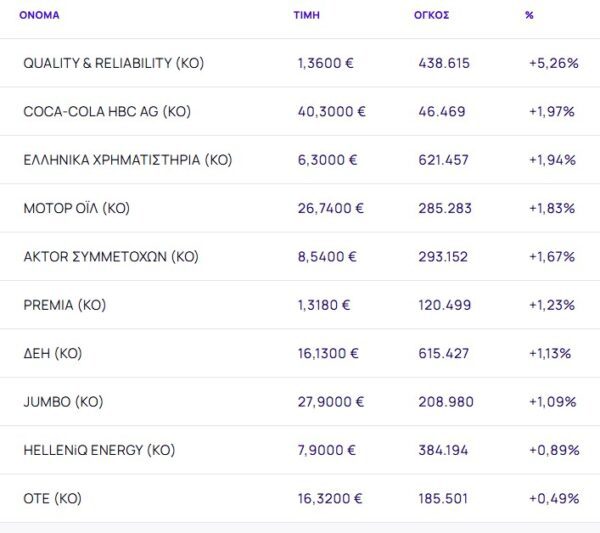This screenshot has width=600, height=533.
Task: Open HELLENiQ ENERGY (ΚΟ) stock page
Action: coord(99,450)
